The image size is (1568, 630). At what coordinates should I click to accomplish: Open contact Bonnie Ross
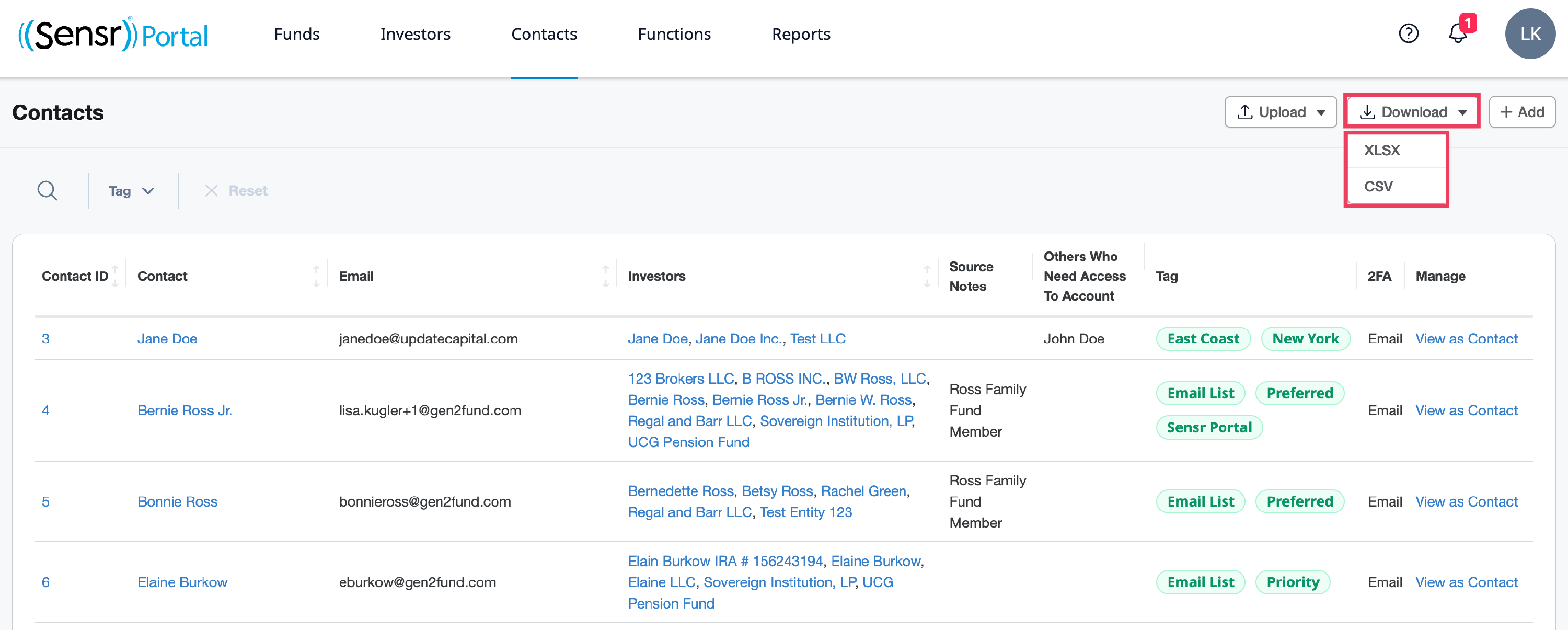click(177, 501)
